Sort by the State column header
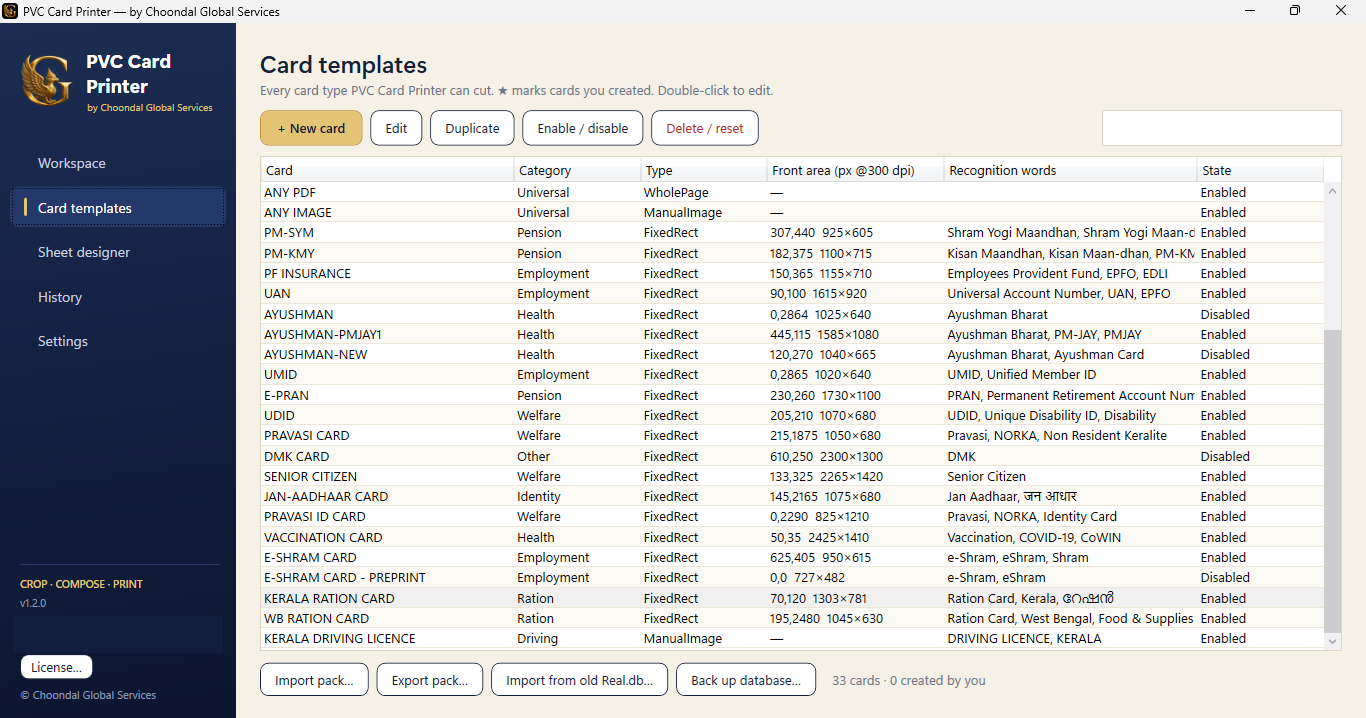This screenshot has width=1366, height=718. point(1260,170)
